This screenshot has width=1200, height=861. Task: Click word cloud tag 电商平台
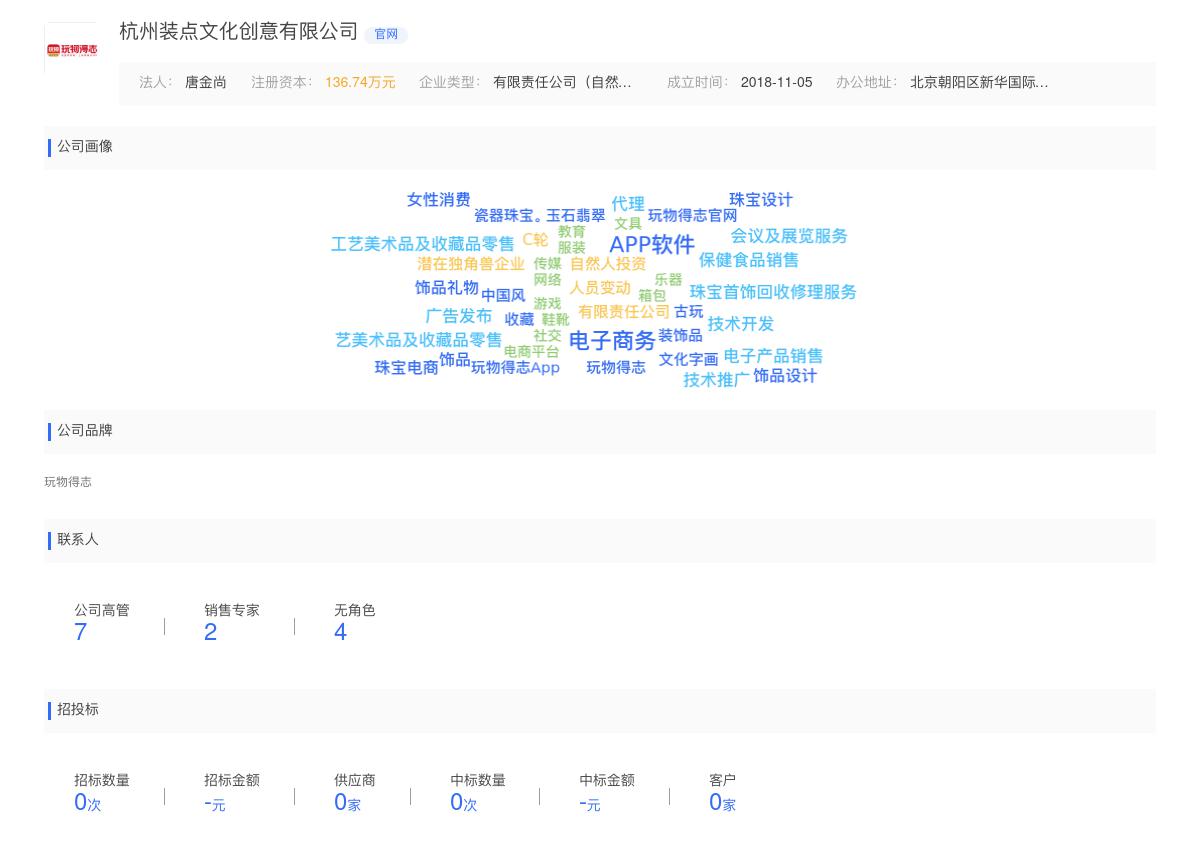531,352
